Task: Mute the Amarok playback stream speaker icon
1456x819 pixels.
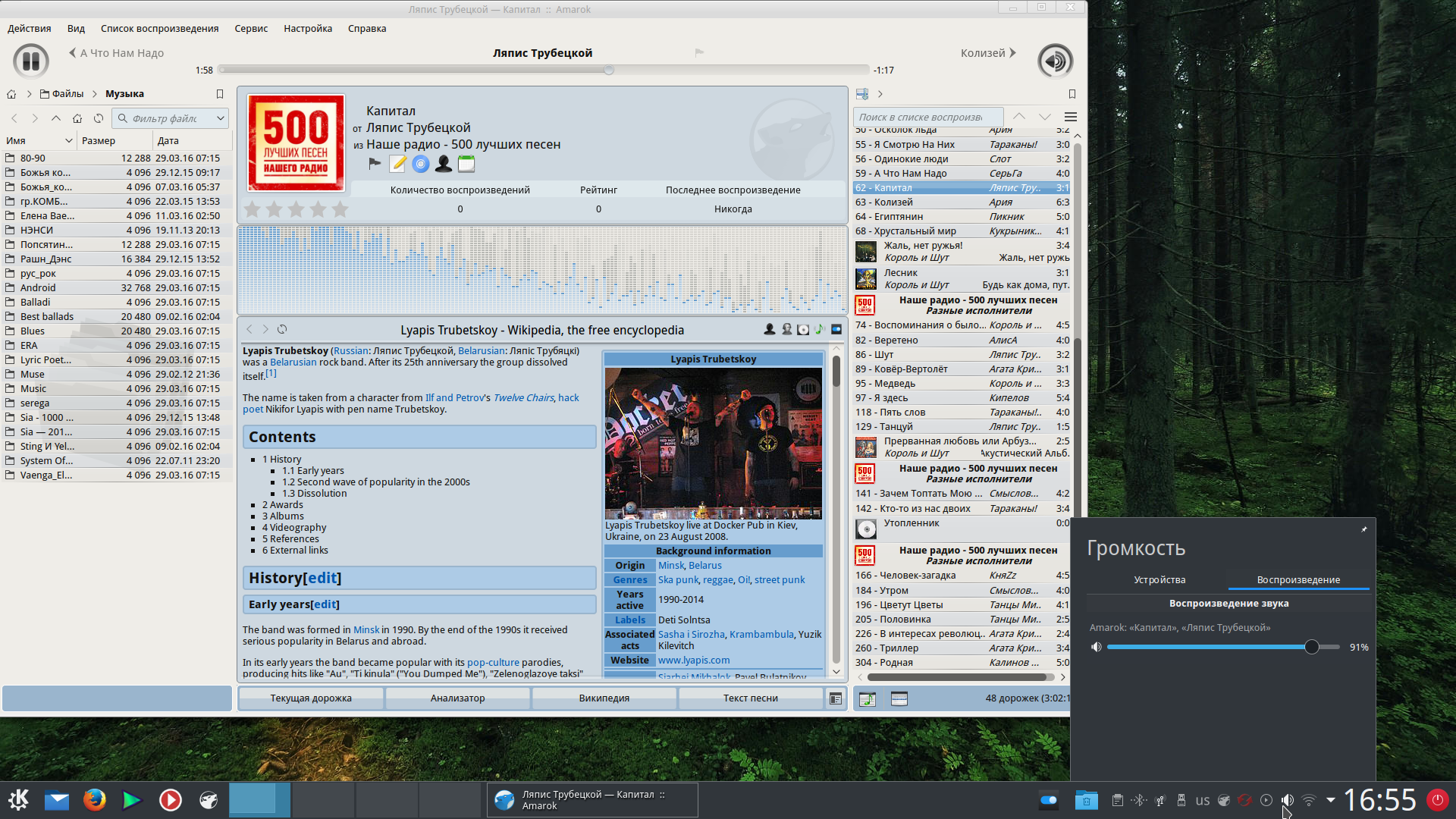Action: coord(1096,647)
